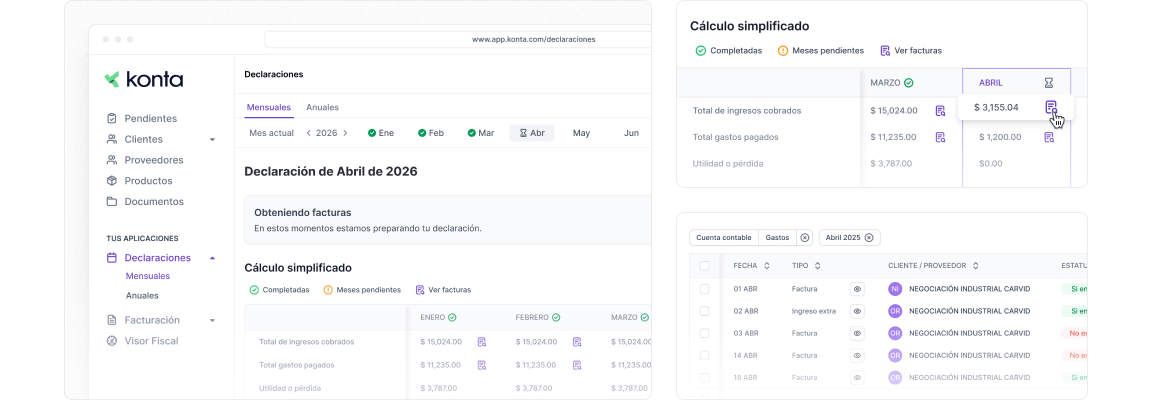The width and height of the screenshot is (1152, 400).
Task: Click OR avatar on 02 ABR row
Action: tap(895, 311)
